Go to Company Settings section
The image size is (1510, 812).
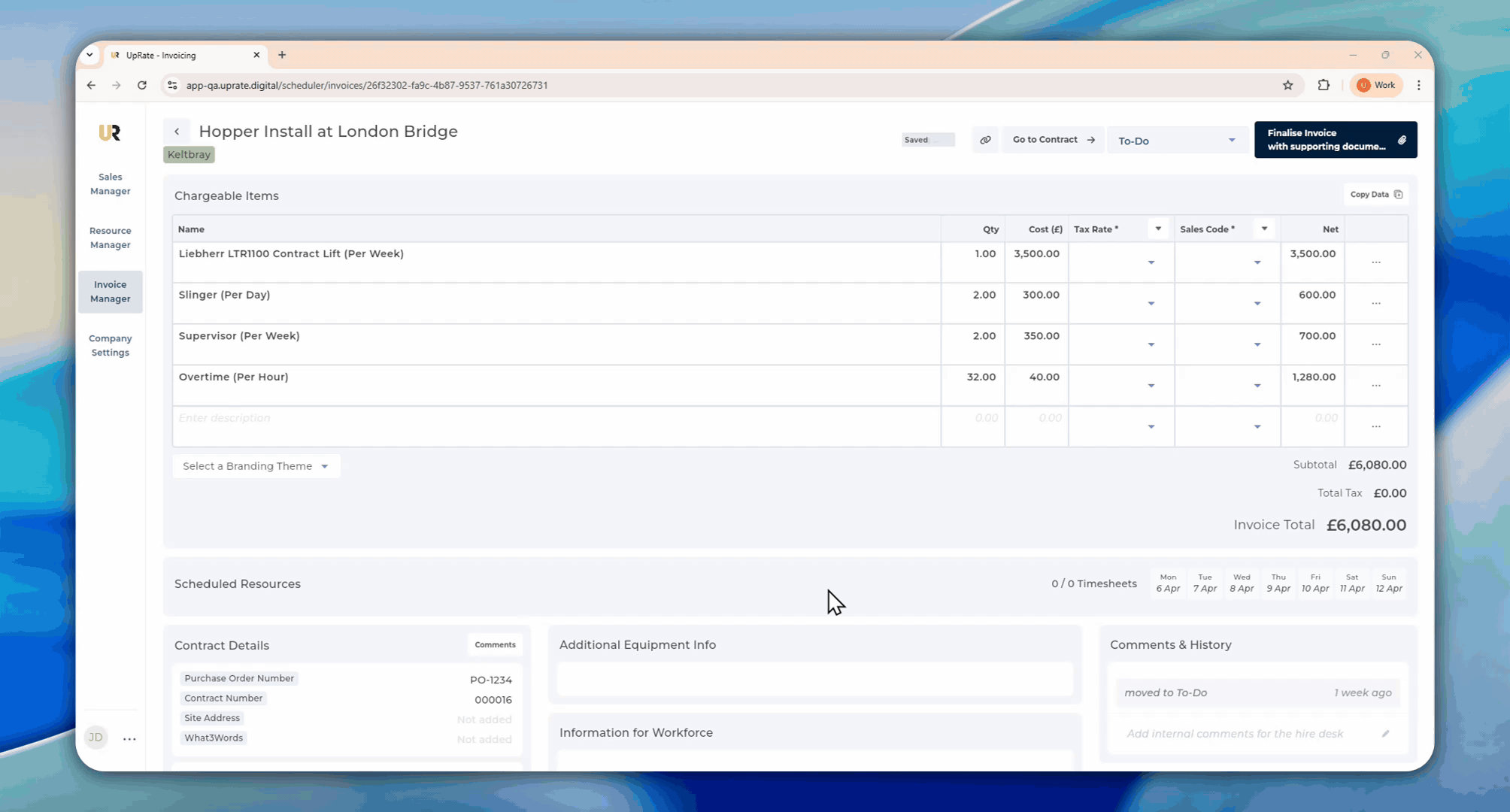111,346
